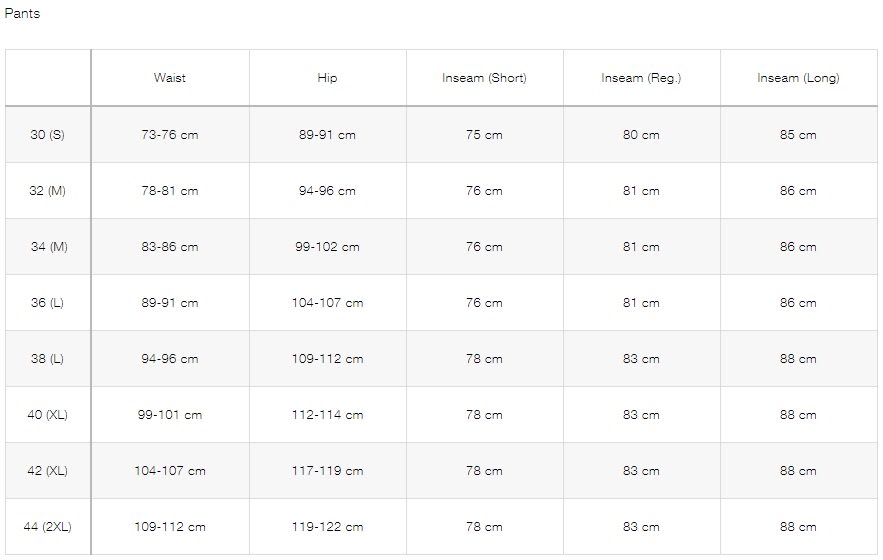Select the 119-122 cm hip cell
This screenshot has width=883, height=560.
pos(327,527)
